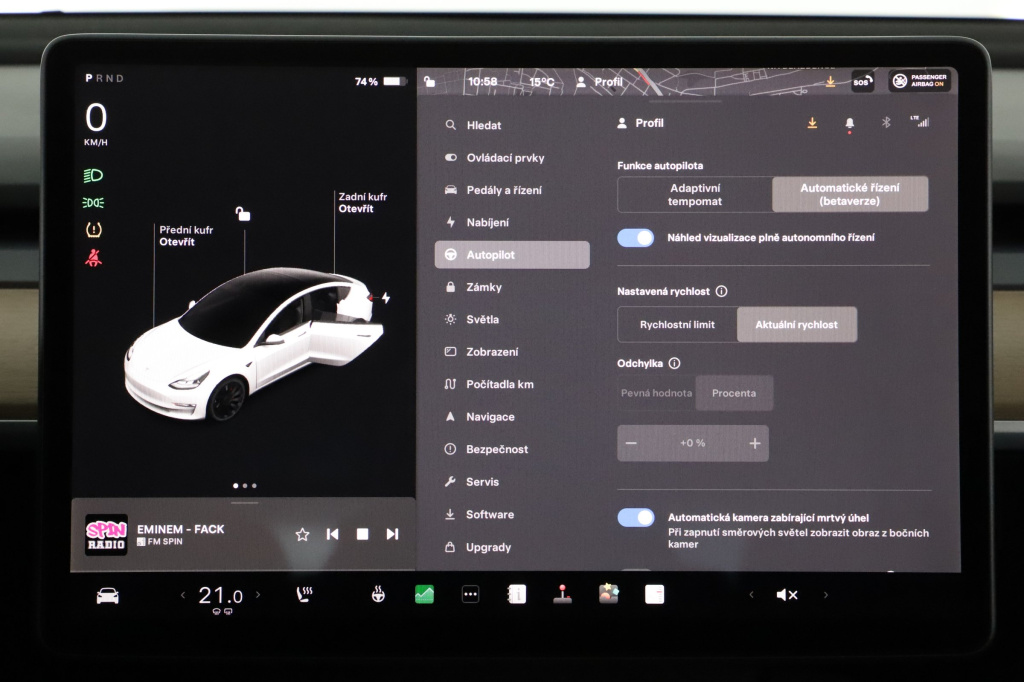Tap chevron to raise temperature above 21.0
The image size is (1024, 682).
tap(259, 594)
